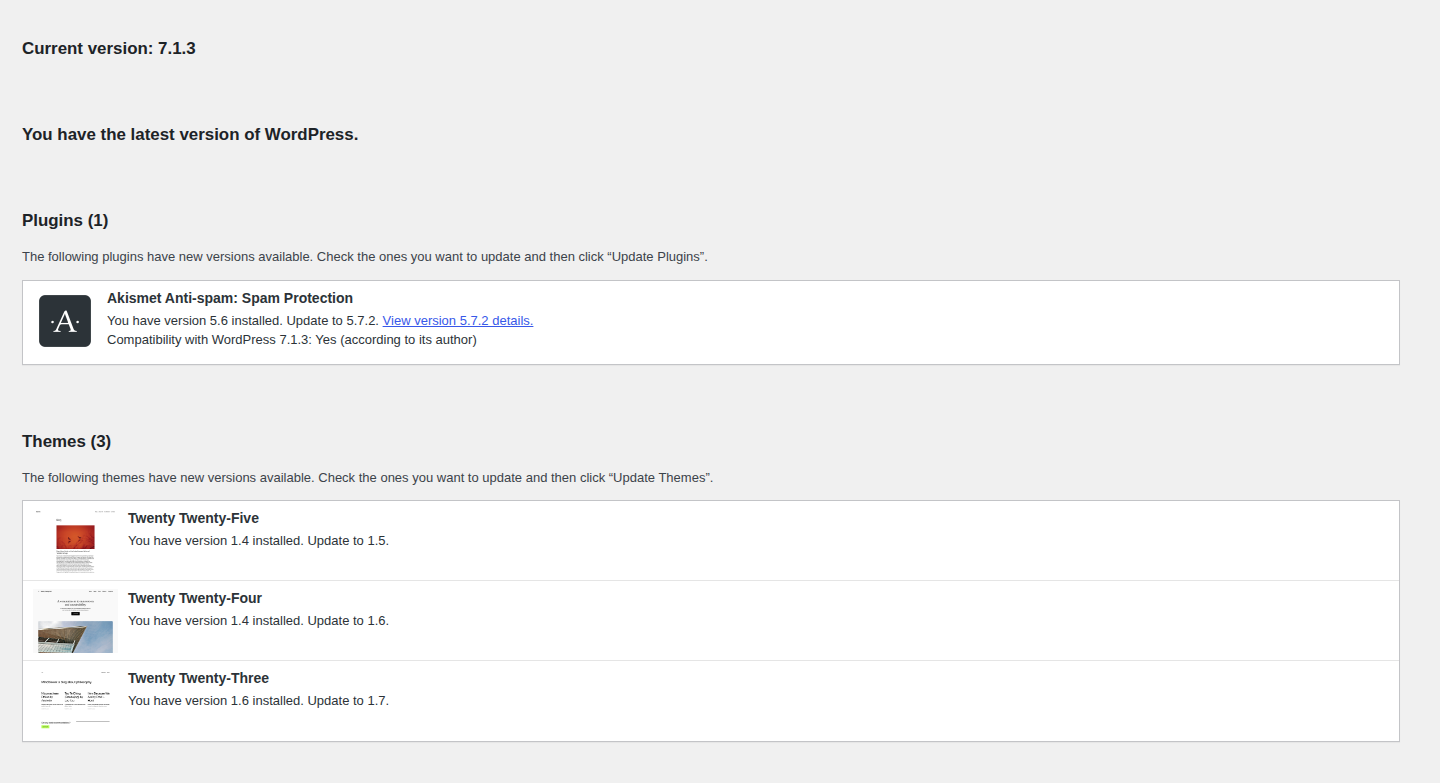Viewport: 1440px width, 783px height.
Task: Click the latest version of WordPress notice
Action: coord(190,134)
